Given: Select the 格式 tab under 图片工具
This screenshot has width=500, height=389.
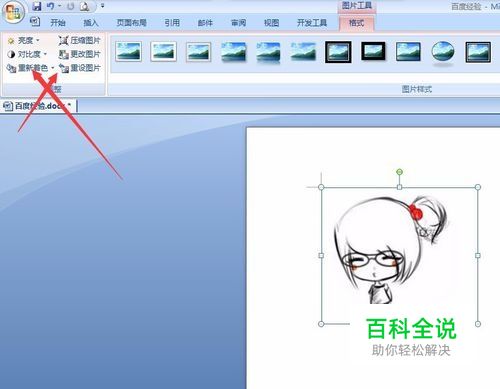Looking at the screenshot, I should (x=356, y=23).
